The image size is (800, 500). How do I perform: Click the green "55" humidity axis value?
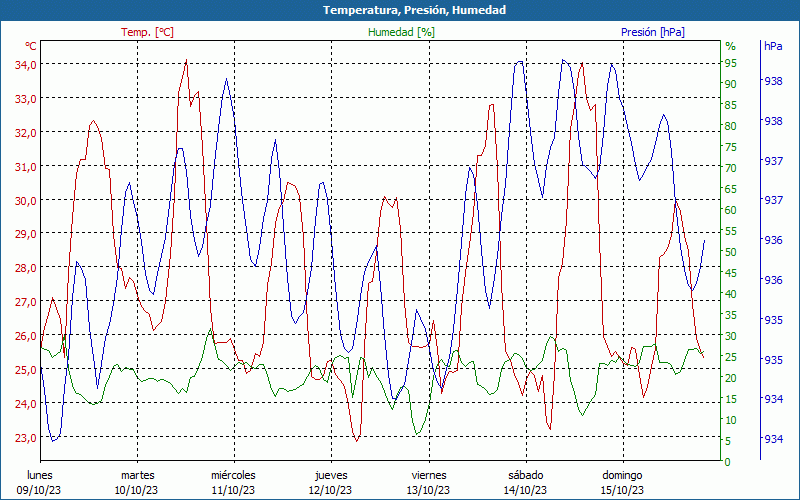pos(731,231)
